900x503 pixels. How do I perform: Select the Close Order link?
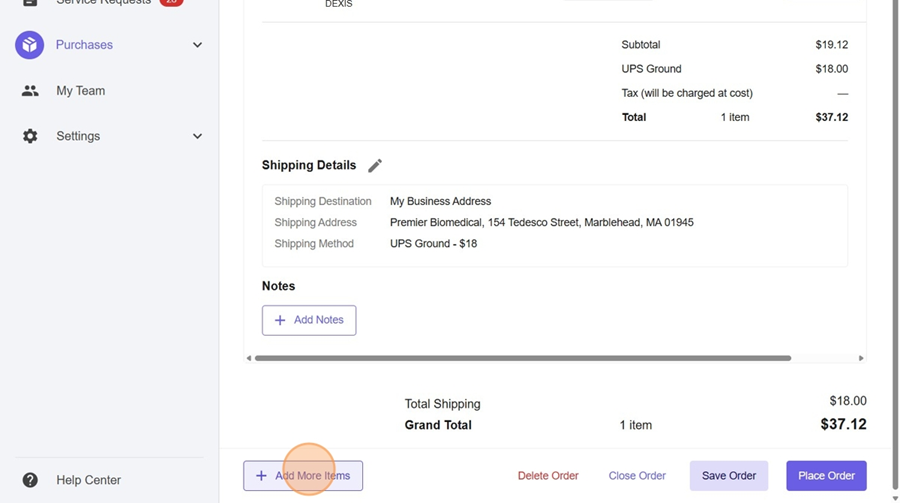tap(637, 476)
